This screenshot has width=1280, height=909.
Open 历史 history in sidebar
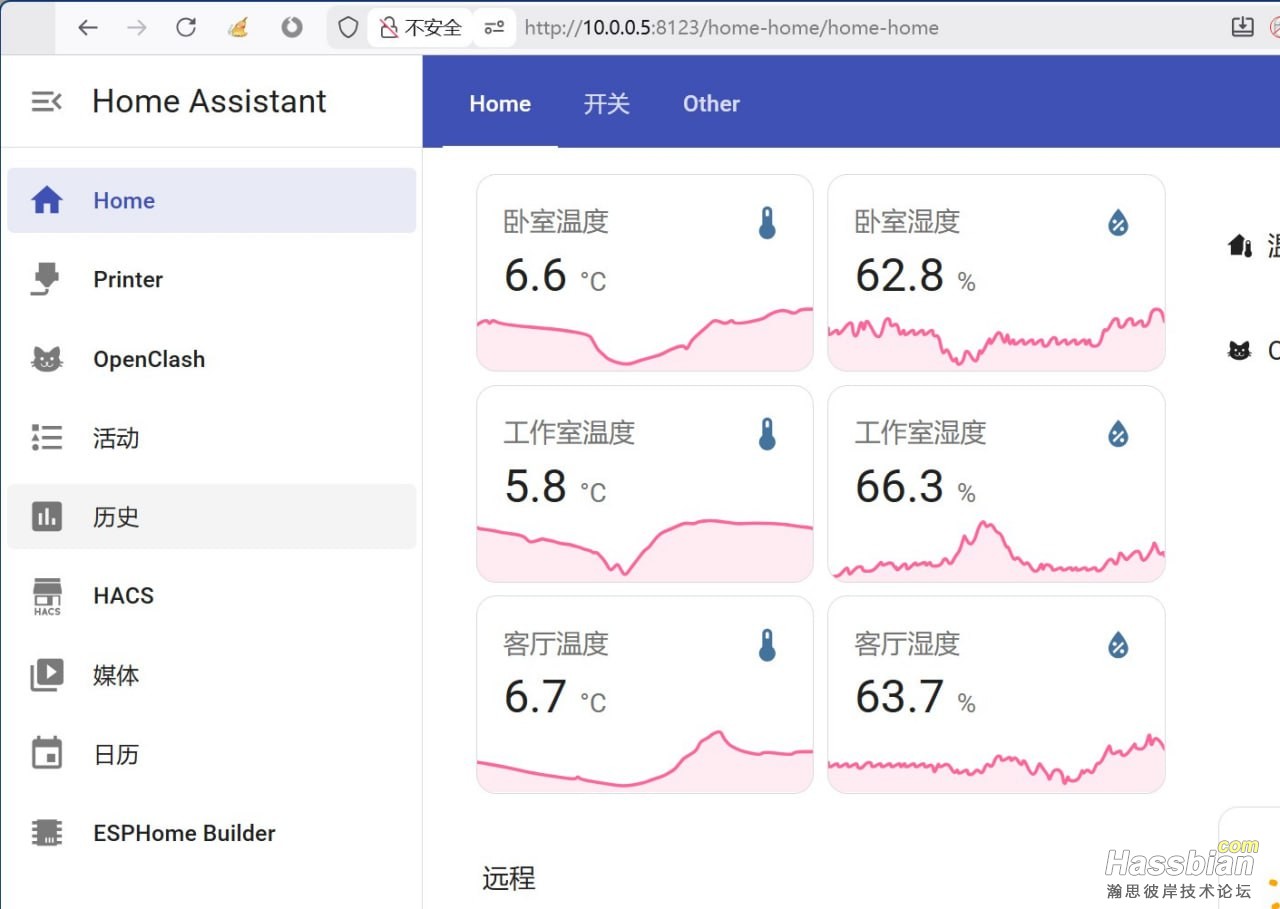(116, 517)
